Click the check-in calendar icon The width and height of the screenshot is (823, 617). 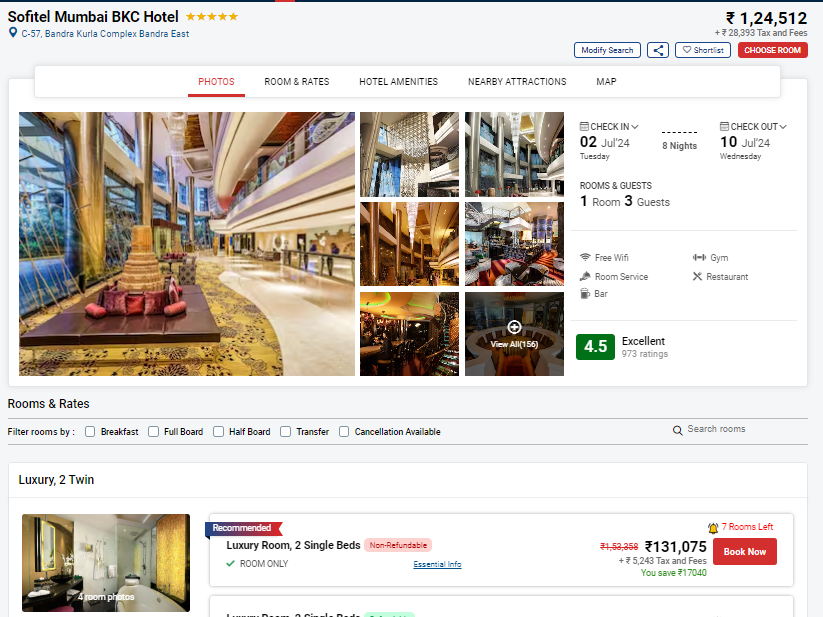[x=584, y=126]
